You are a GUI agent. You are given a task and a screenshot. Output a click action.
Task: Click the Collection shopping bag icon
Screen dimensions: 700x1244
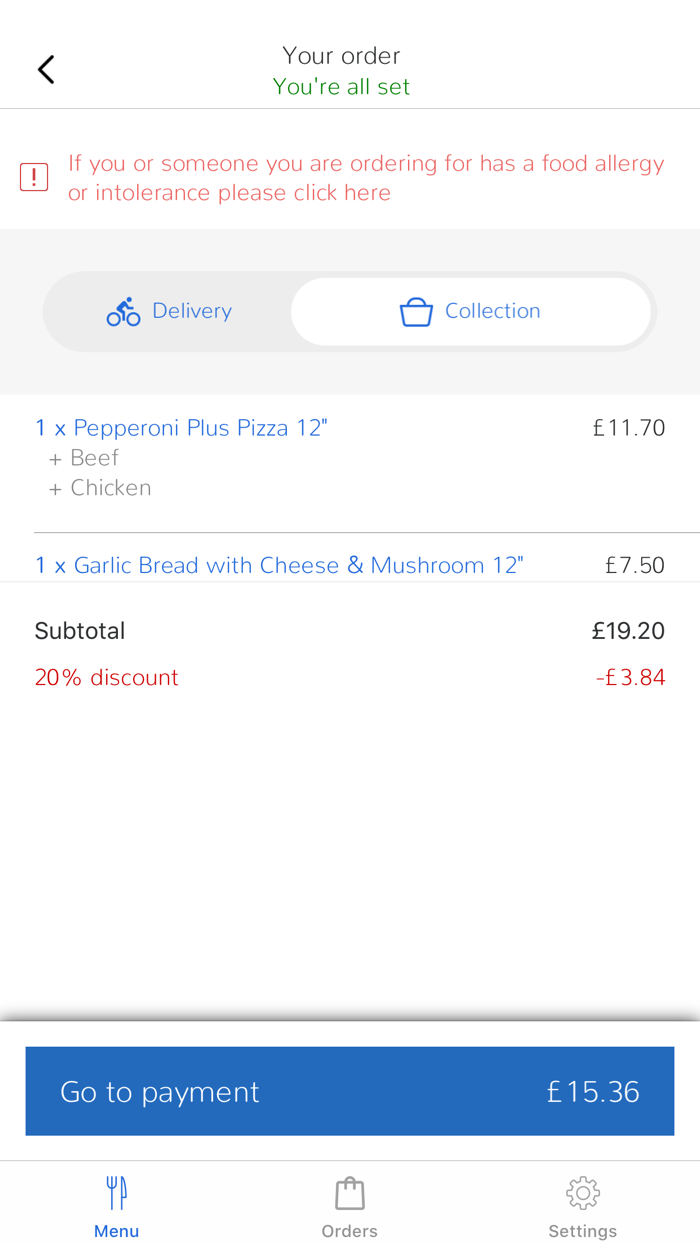pyautogui.click(x=415, y=311)
